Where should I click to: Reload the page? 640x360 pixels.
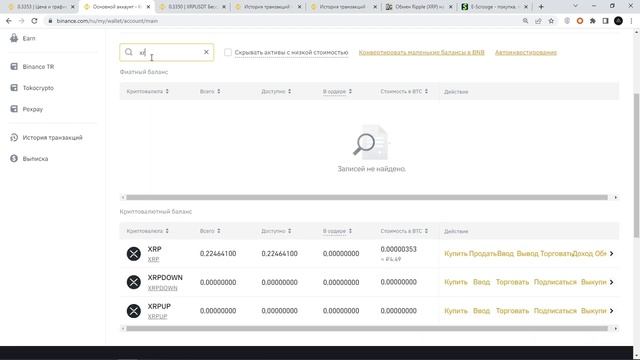34,21
